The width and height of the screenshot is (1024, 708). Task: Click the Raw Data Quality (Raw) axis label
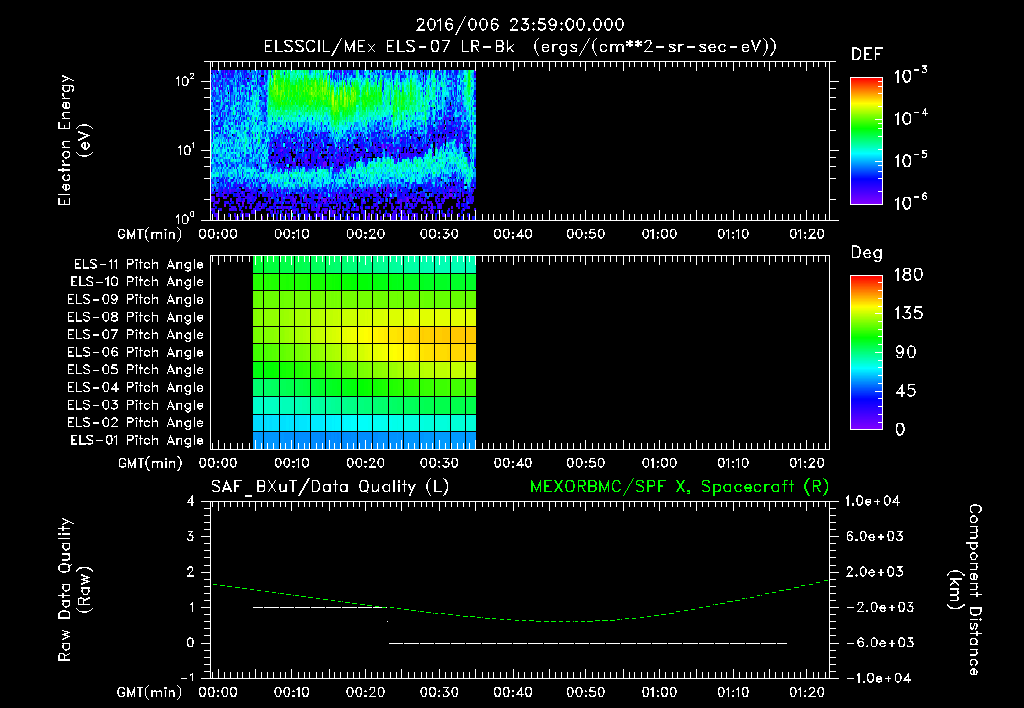click(74, 590)
